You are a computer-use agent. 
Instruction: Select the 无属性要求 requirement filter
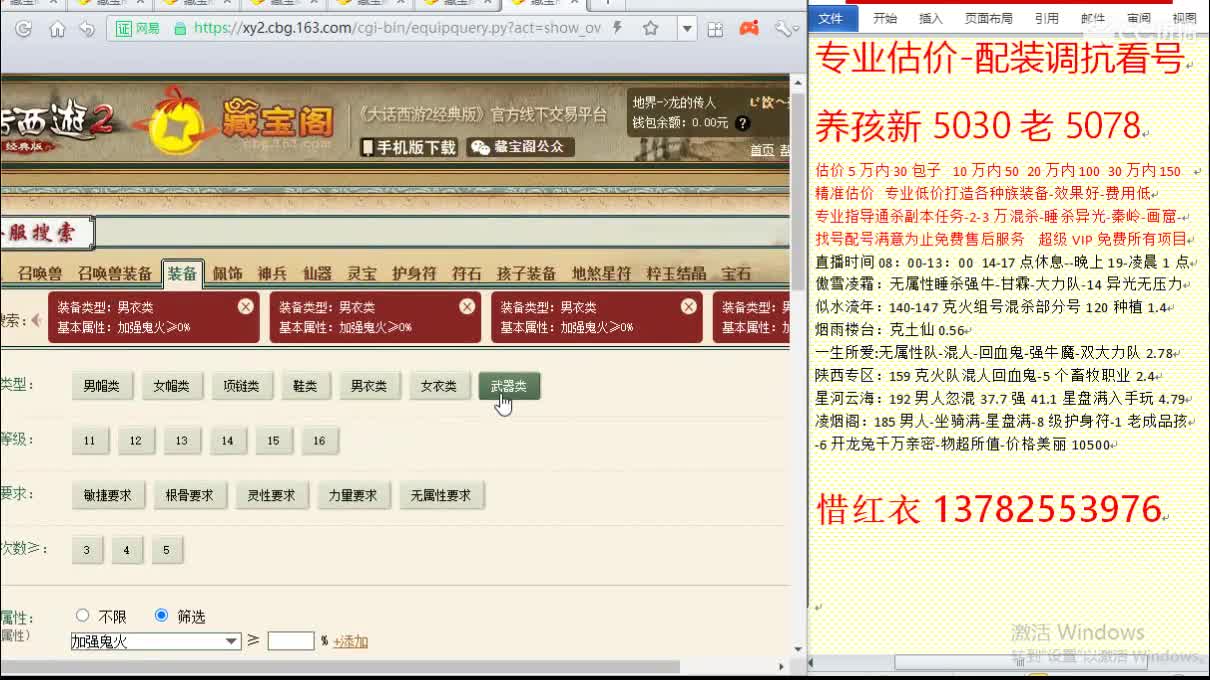pyautogui.click(x=441, y=495)
